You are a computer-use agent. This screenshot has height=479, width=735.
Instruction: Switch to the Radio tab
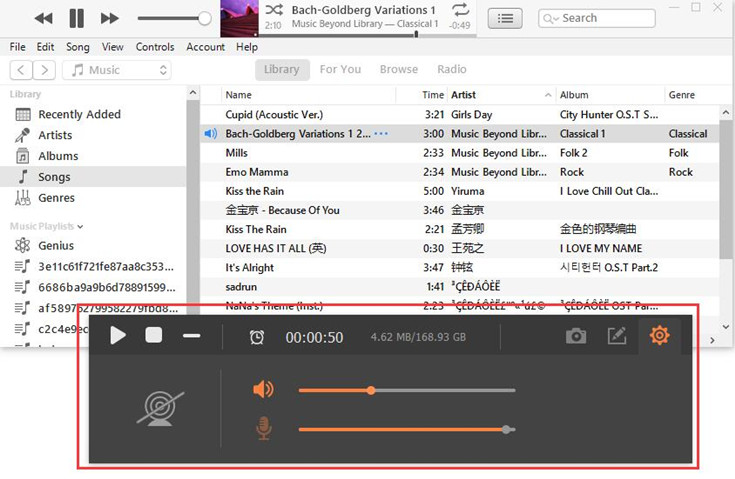coord(451,69)
